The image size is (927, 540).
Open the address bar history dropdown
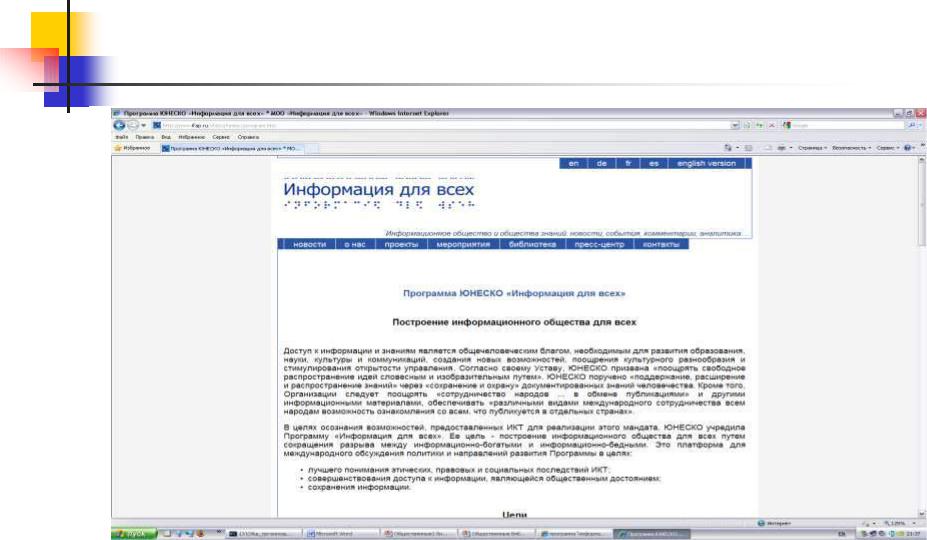[x=735, y=125]
